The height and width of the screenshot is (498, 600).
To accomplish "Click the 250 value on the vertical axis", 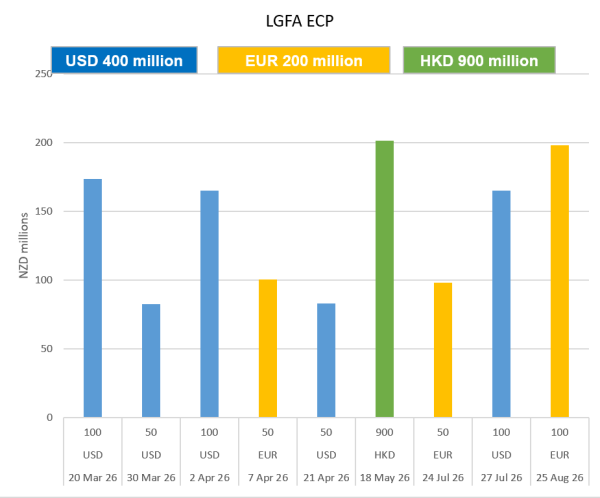I will click(x=42, y=74).
